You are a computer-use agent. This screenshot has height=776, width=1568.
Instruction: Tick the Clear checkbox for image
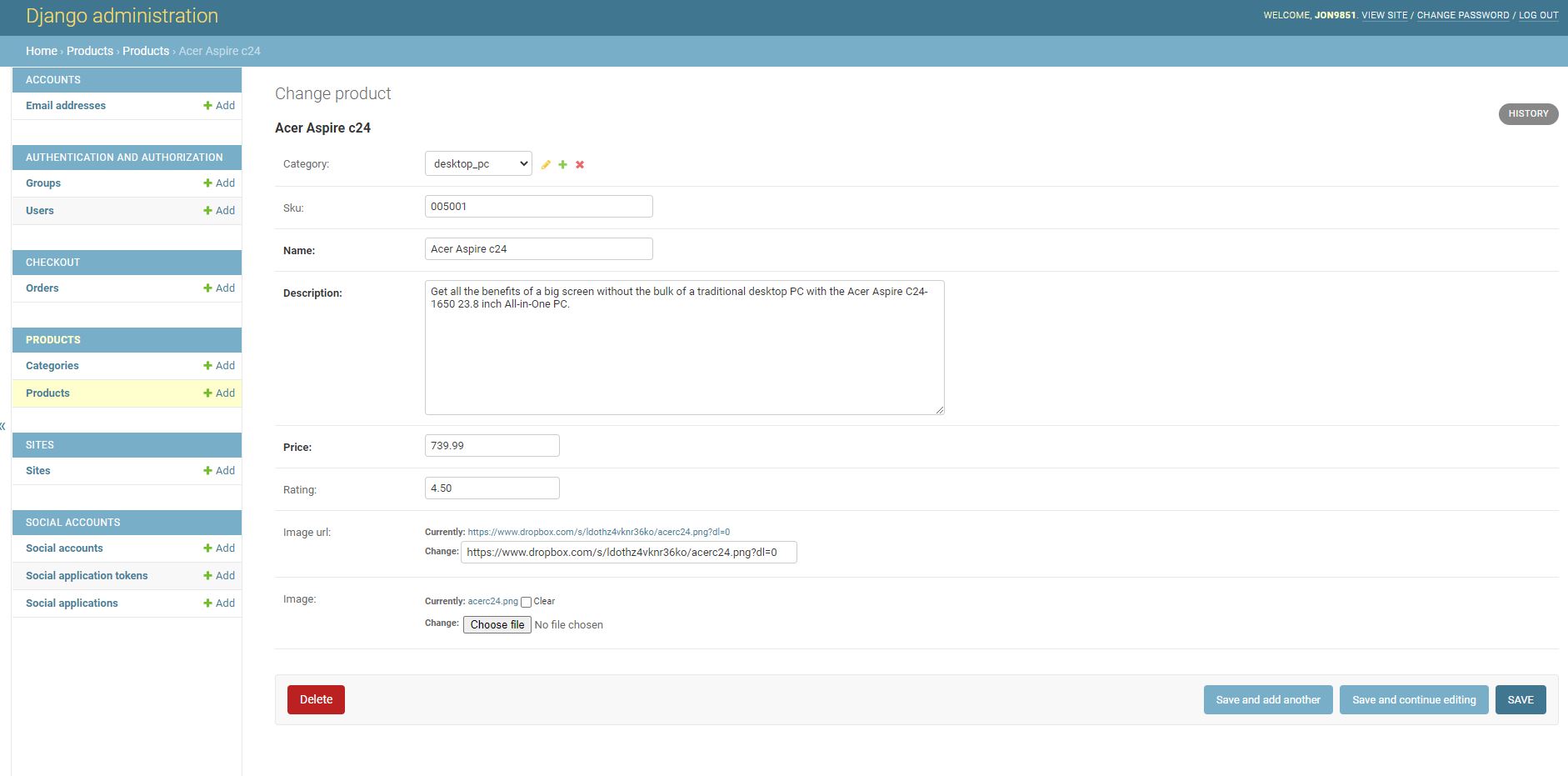pos(526,602)
